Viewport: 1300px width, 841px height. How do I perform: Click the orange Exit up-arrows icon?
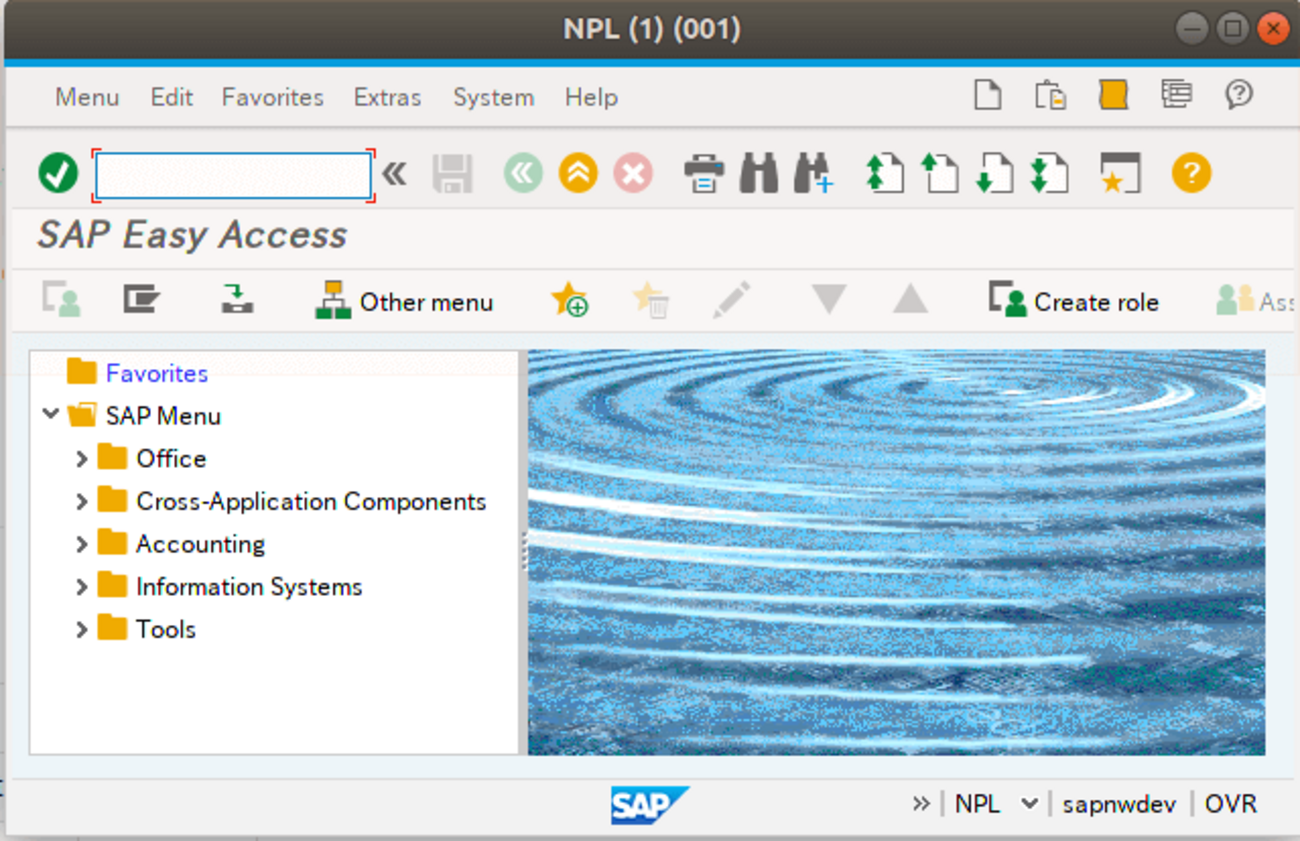coord(578,174)
